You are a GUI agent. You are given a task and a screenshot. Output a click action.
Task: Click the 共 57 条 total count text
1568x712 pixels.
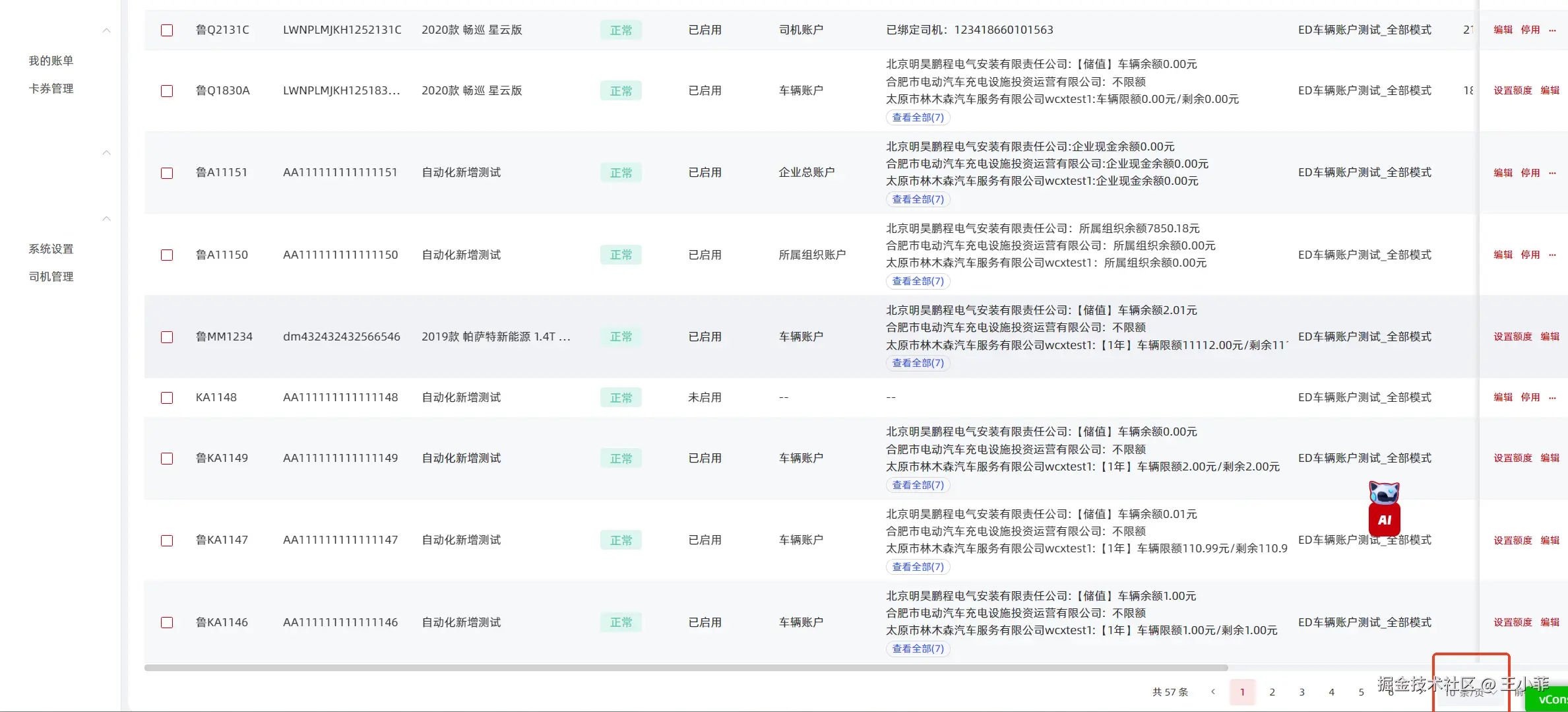click(x=1170, y=692)
